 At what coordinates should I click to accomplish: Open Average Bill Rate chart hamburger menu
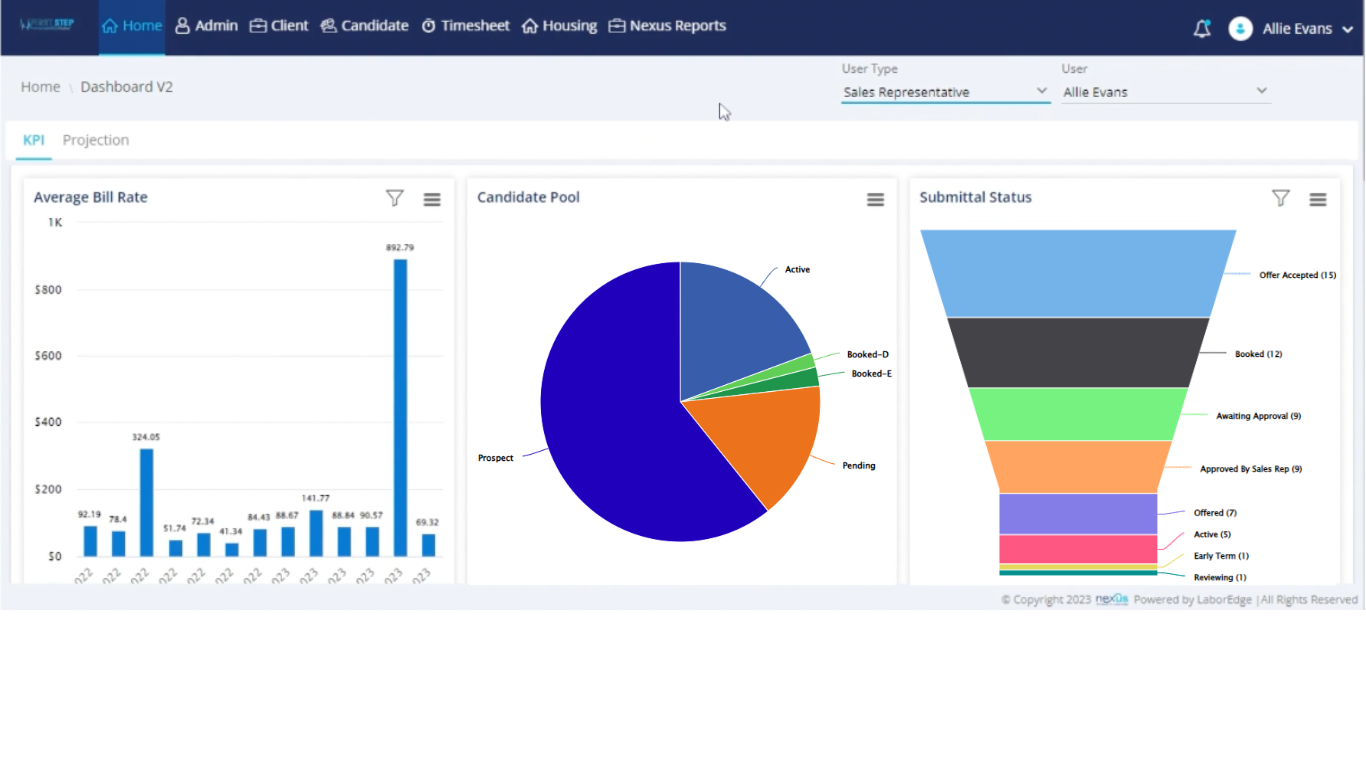pos(432,200)
